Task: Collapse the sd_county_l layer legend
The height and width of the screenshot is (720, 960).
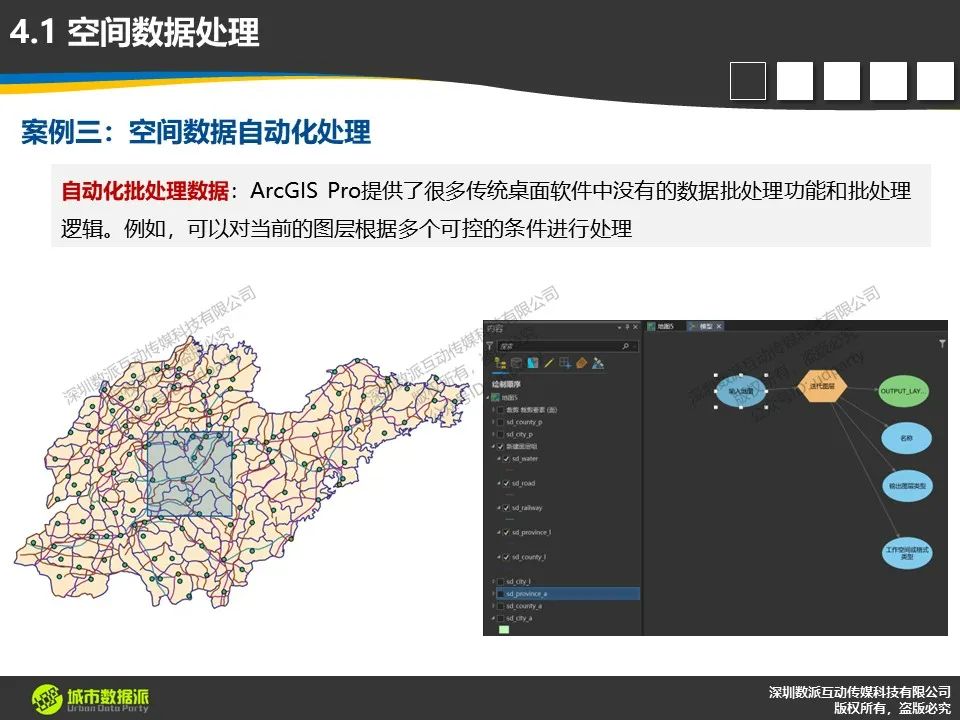Action: 499,557
